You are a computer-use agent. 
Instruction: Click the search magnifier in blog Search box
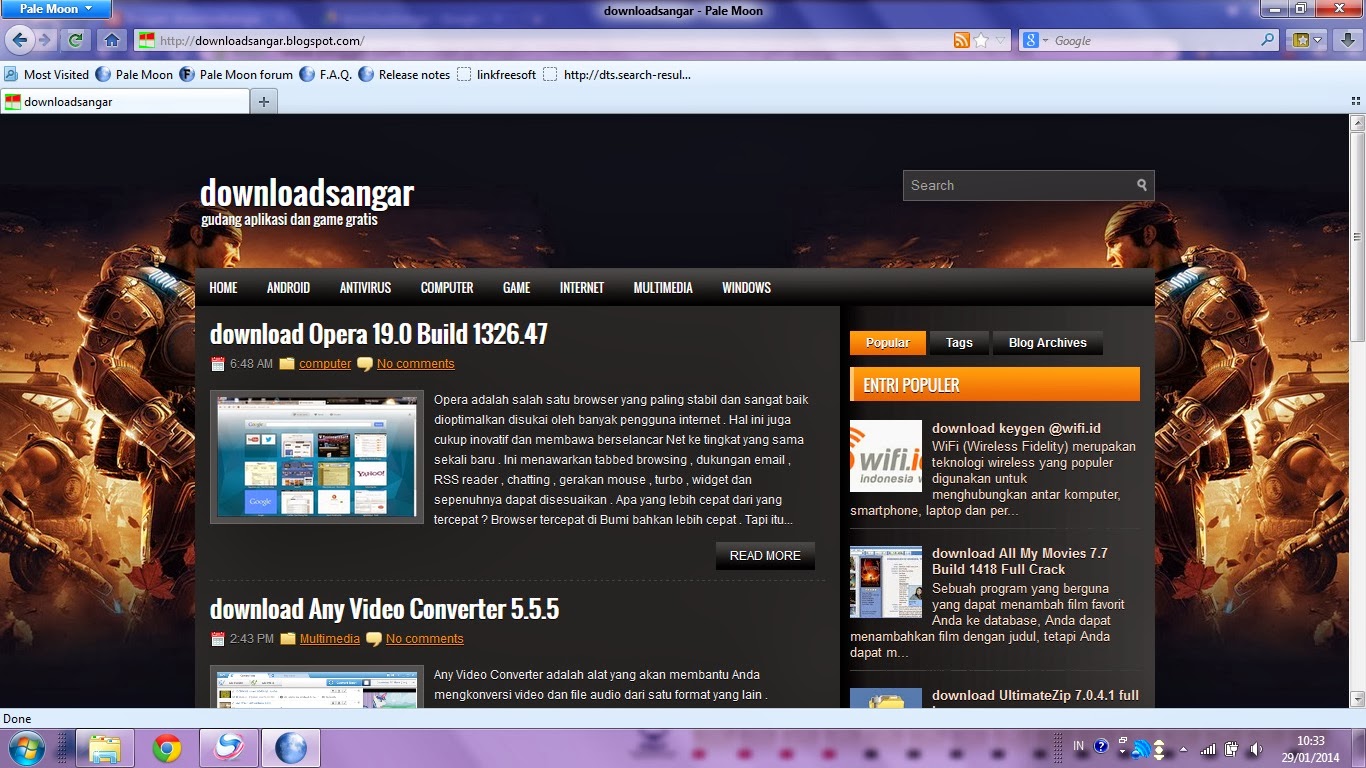click(x=1142, y=185)
